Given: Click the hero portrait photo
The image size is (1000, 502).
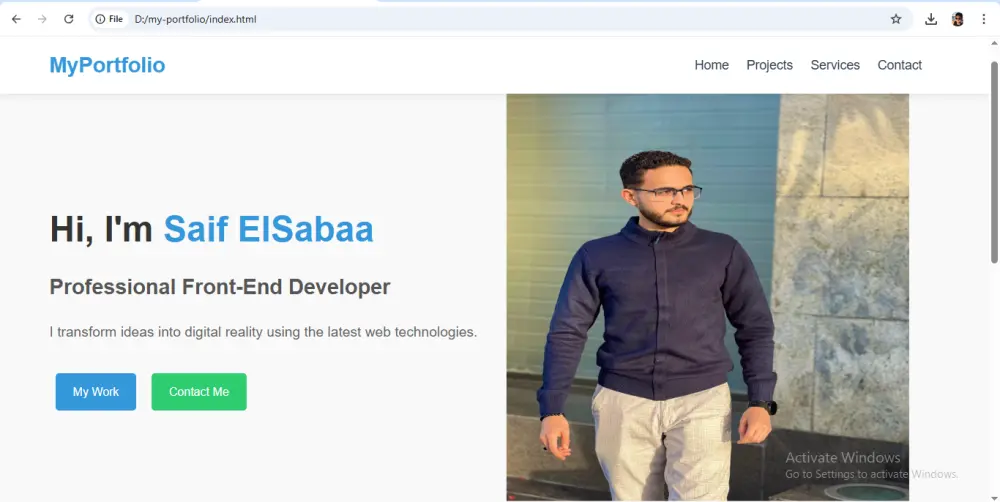Looking at the screenshot, I should tap(707, 297).
